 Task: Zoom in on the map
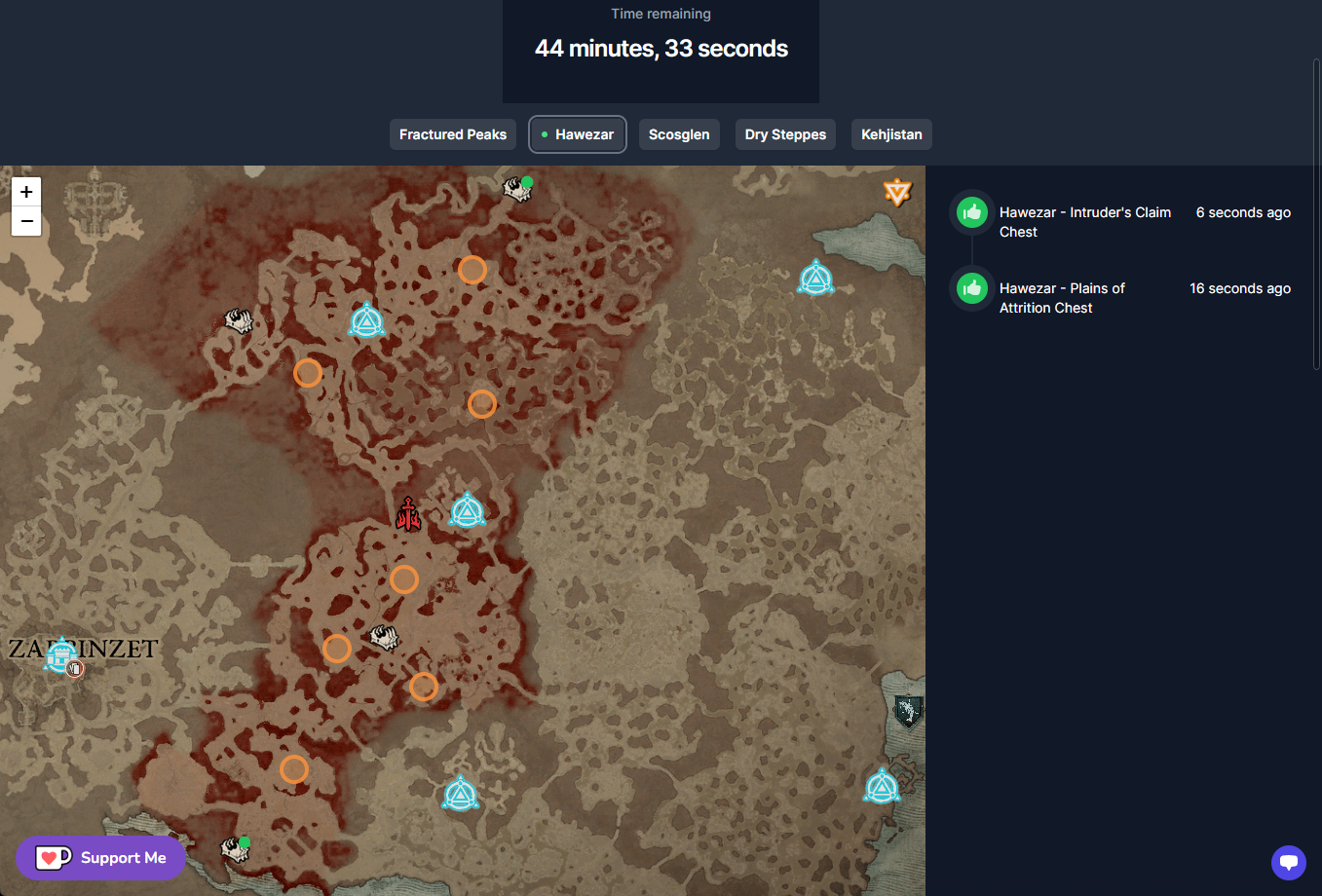[x=26, y=192]
